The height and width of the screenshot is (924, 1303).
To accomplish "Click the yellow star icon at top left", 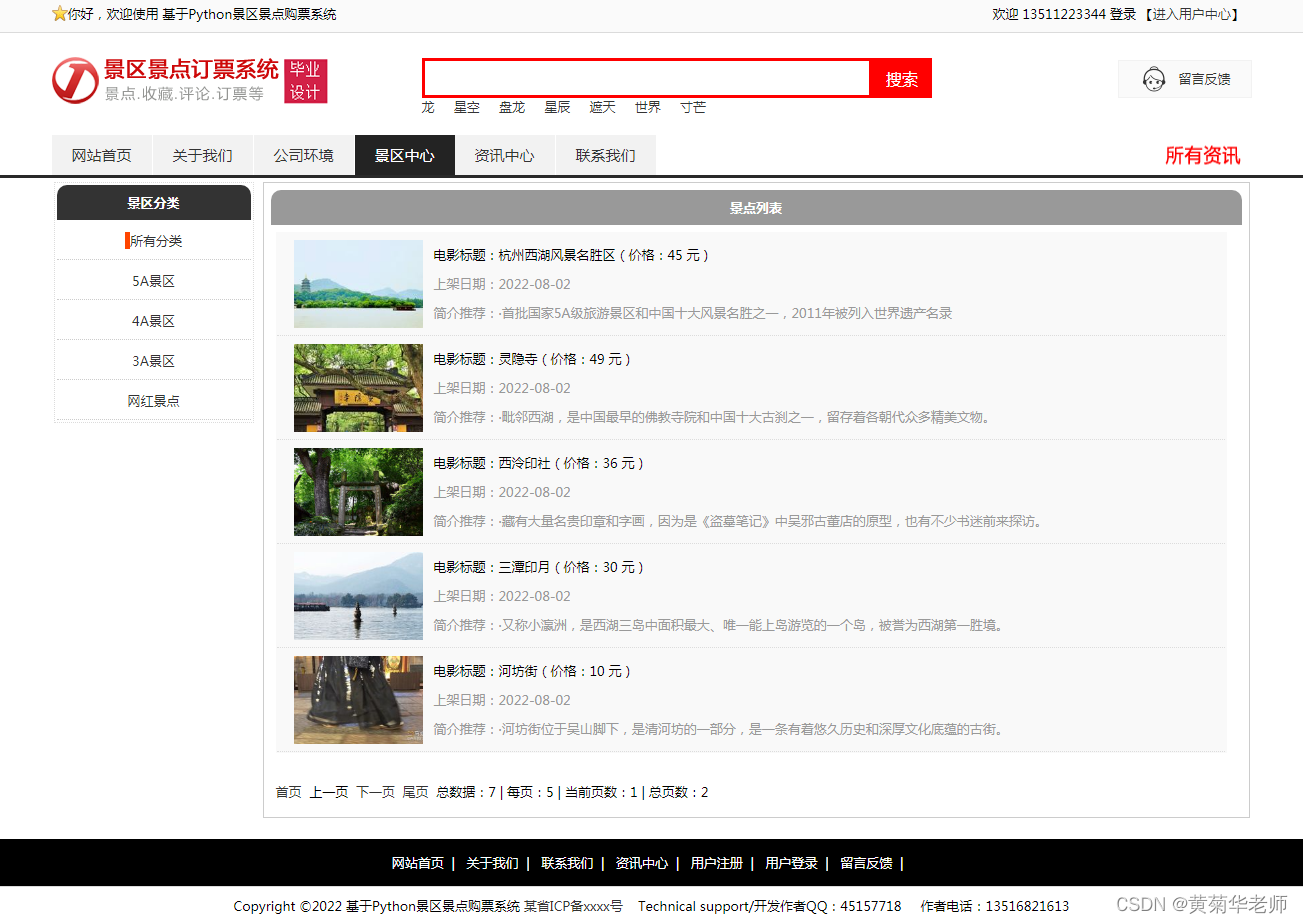I will (x=59, y=14).
